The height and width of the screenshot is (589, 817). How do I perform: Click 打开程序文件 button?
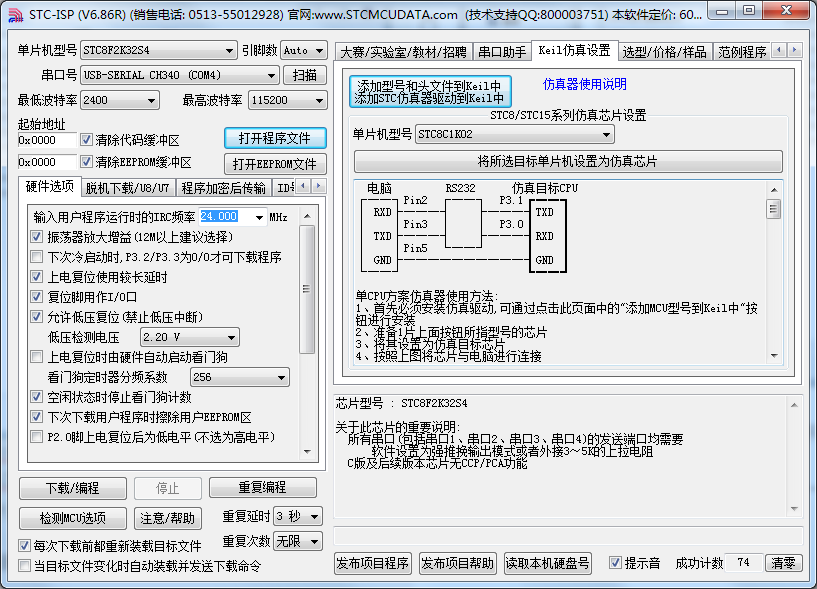(275, 138)
